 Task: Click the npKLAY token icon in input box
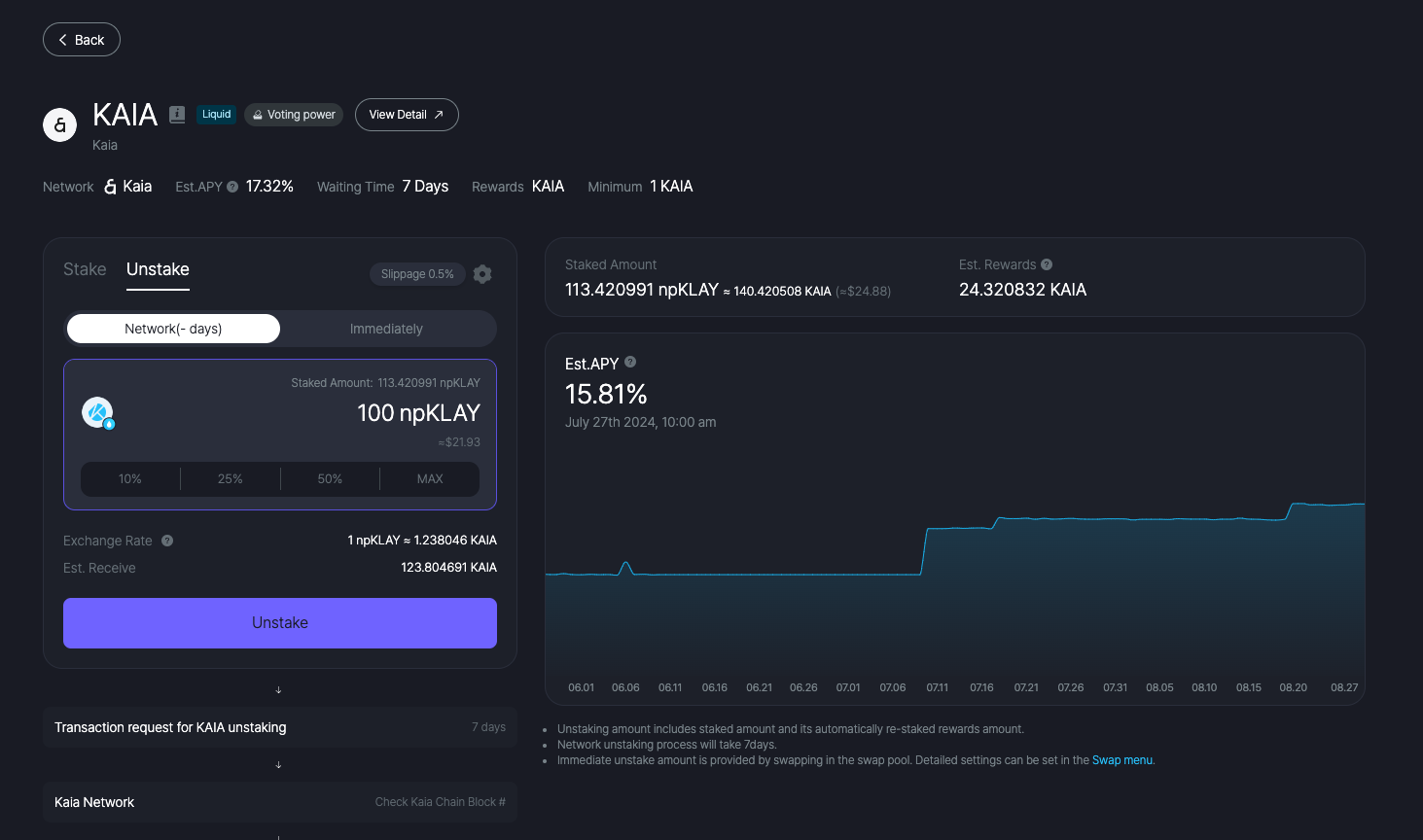[x=97, y=413]
